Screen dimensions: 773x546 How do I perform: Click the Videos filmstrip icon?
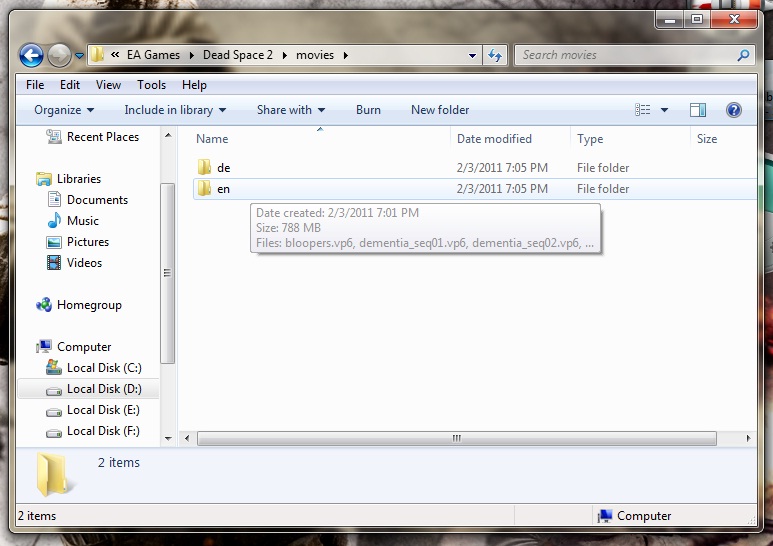click(54, 263)
